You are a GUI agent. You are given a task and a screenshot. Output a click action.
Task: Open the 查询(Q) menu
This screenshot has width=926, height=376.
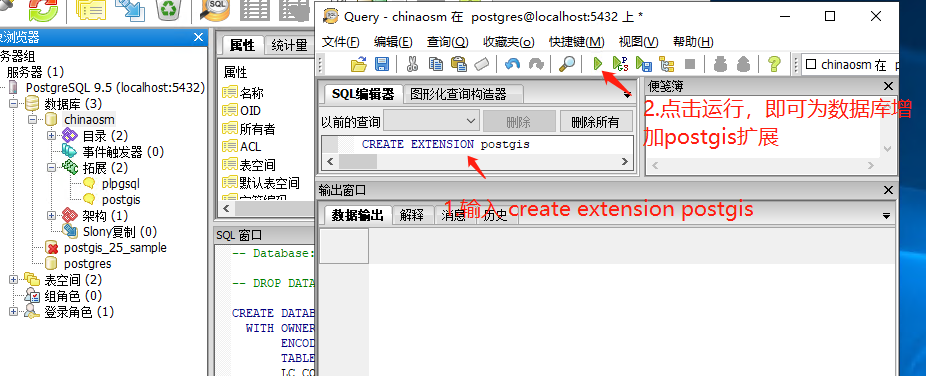[x=447, y=42]
